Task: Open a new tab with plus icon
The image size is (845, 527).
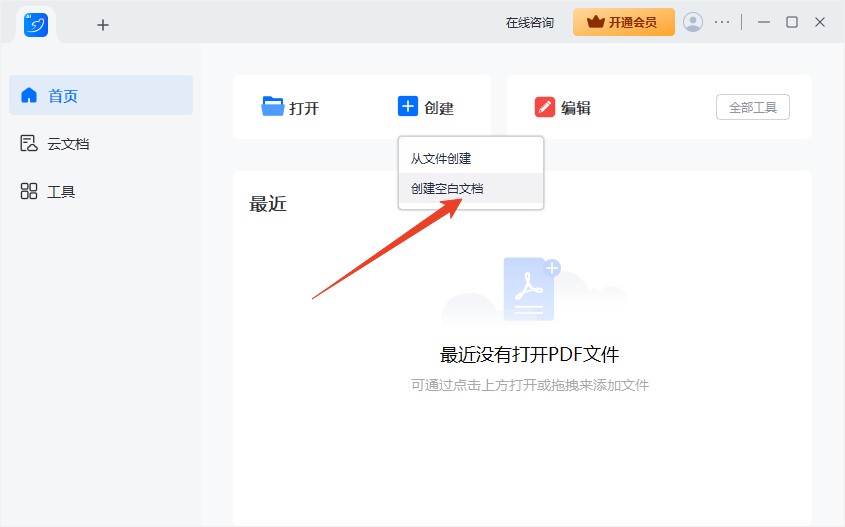Action: pyautogui.click(x=102, y=25)
